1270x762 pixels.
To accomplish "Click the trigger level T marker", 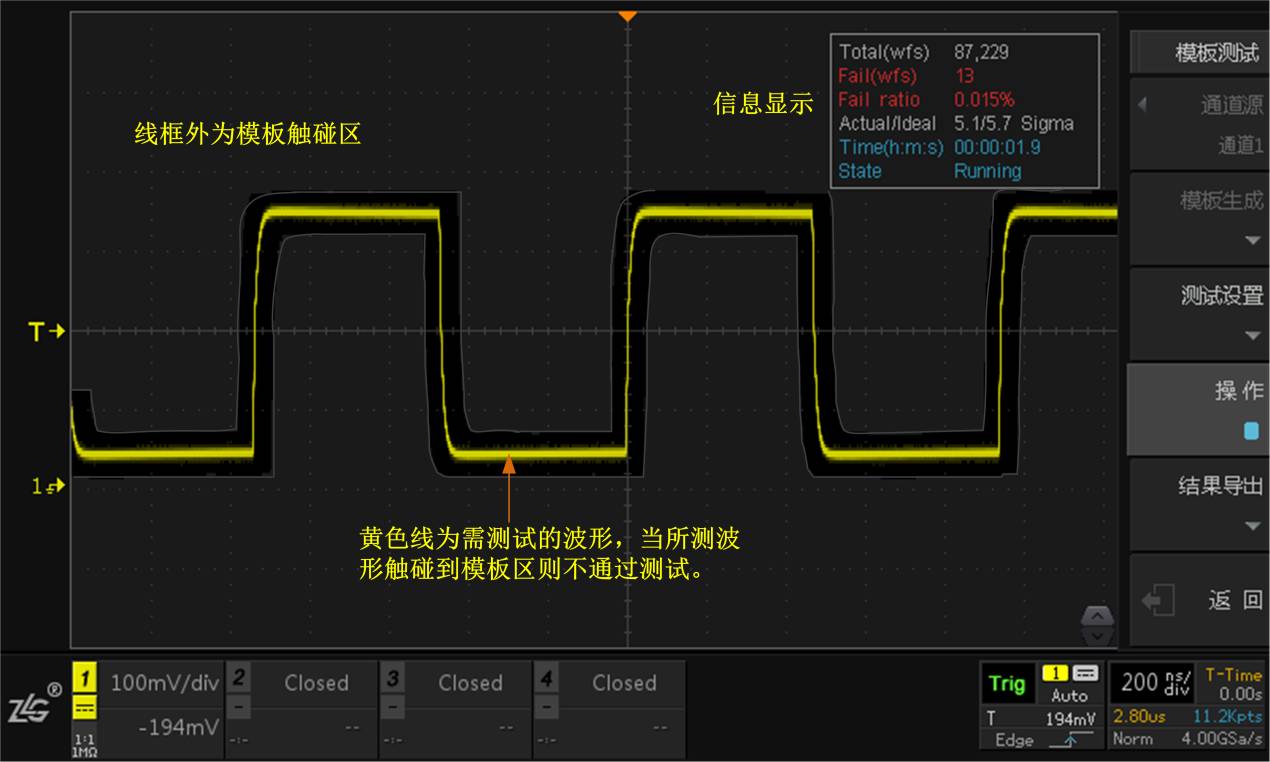I will 46,331.
